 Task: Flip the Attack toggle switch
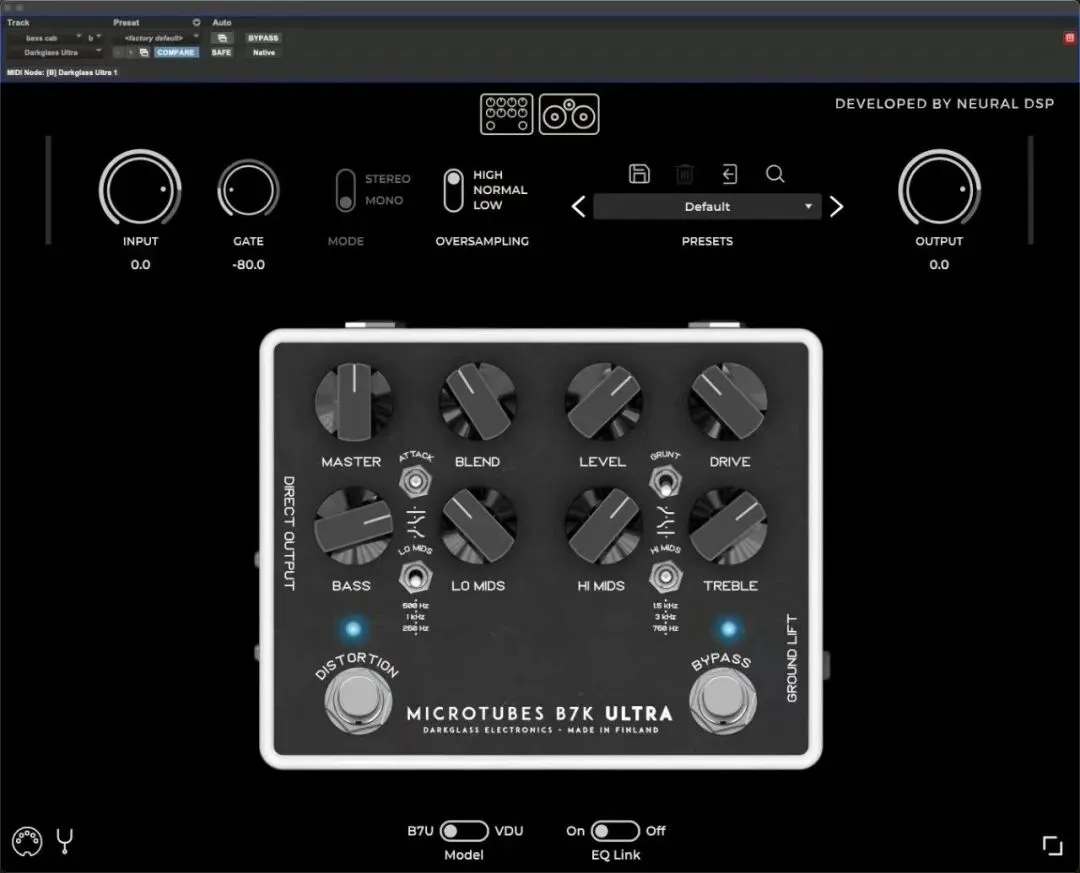(415, 481)
